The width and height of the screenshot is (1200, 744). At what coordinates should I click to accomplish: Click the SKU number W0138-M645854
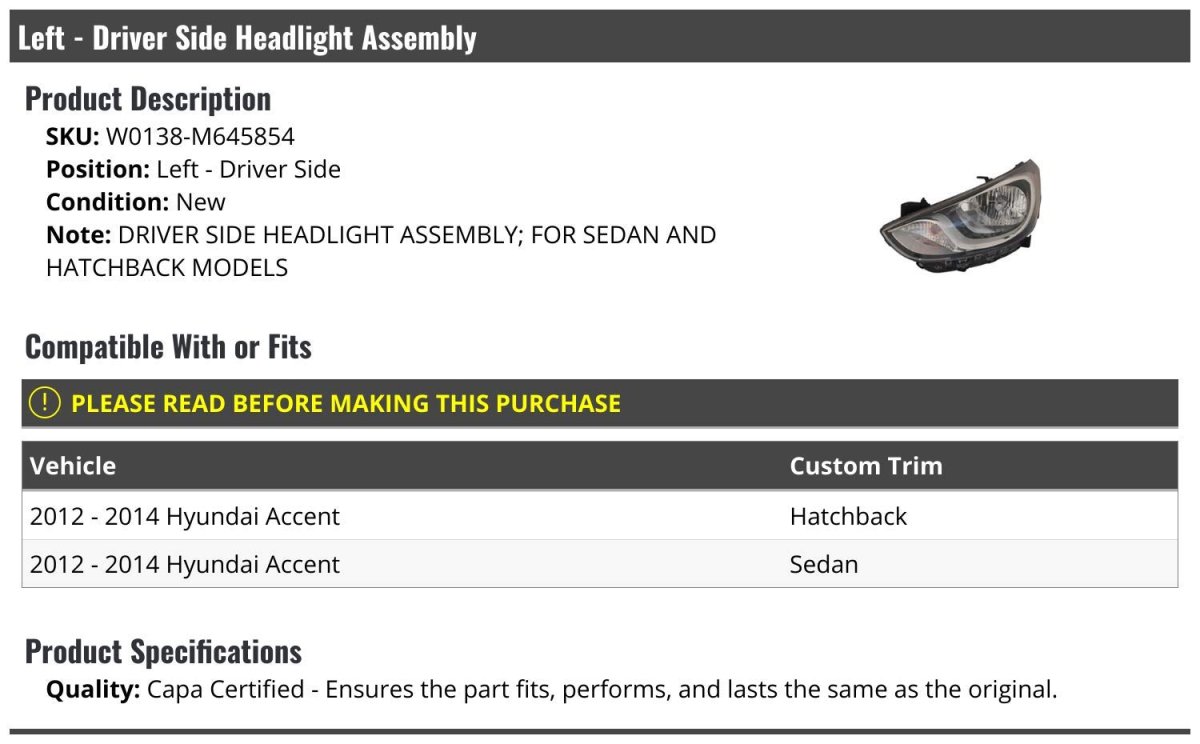[x=200, y=136]
